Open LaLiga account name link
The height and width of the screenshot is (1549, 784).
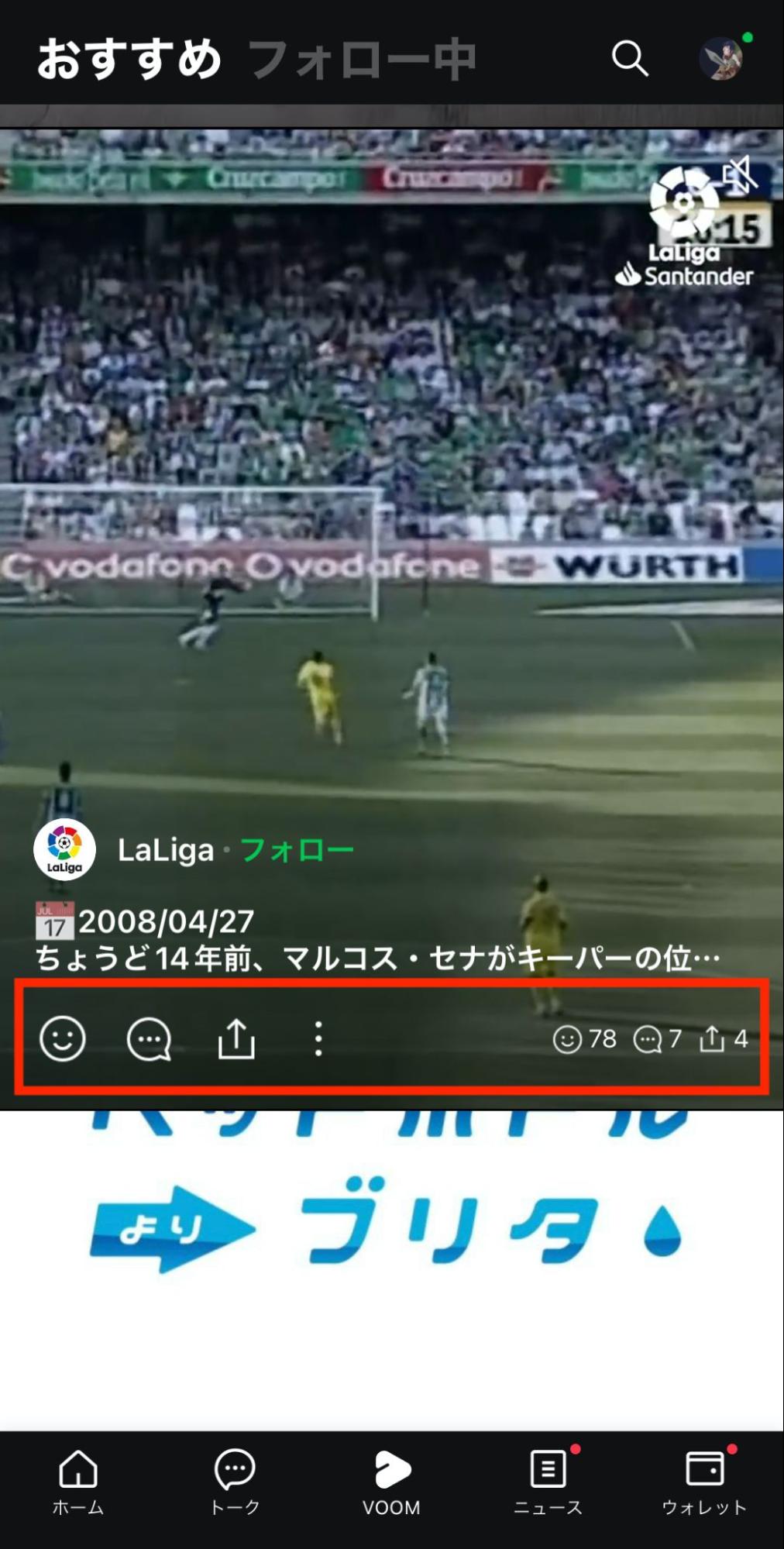pyautogui.click(x=166, y=850)
